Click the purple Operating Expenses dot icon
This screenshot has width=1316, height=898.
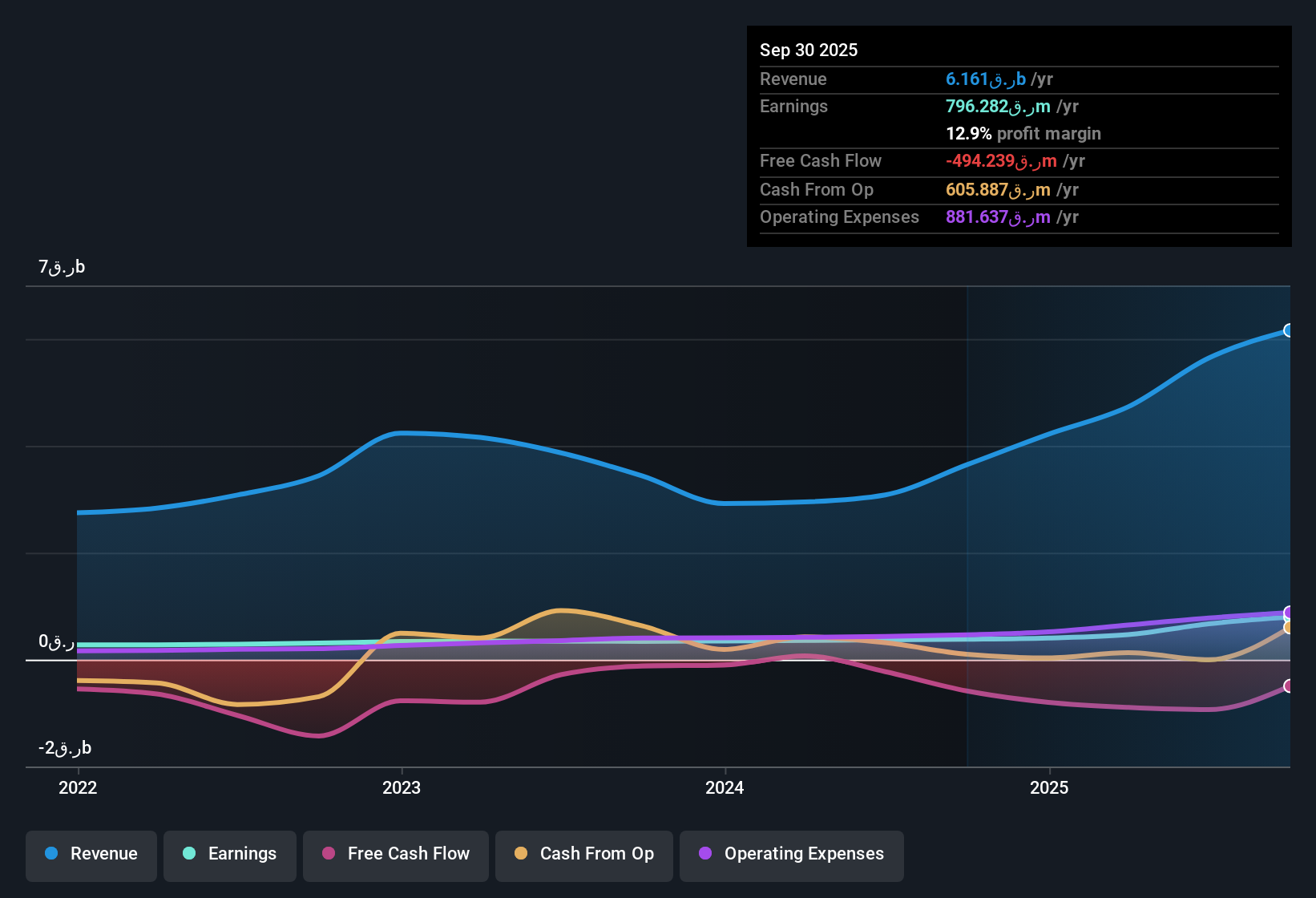point(705,854)
